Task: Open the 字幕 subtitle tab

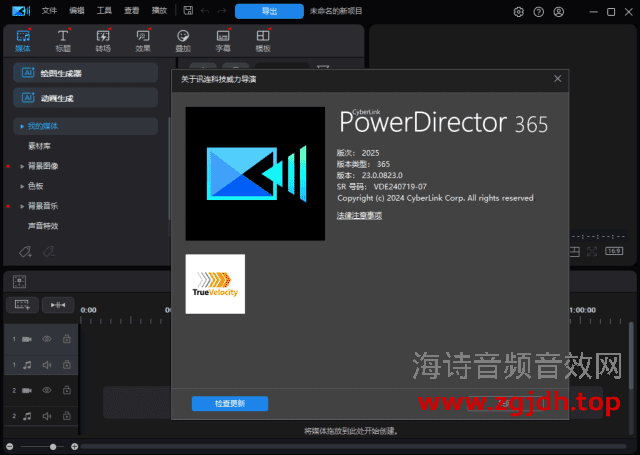Action: point(223,41)
